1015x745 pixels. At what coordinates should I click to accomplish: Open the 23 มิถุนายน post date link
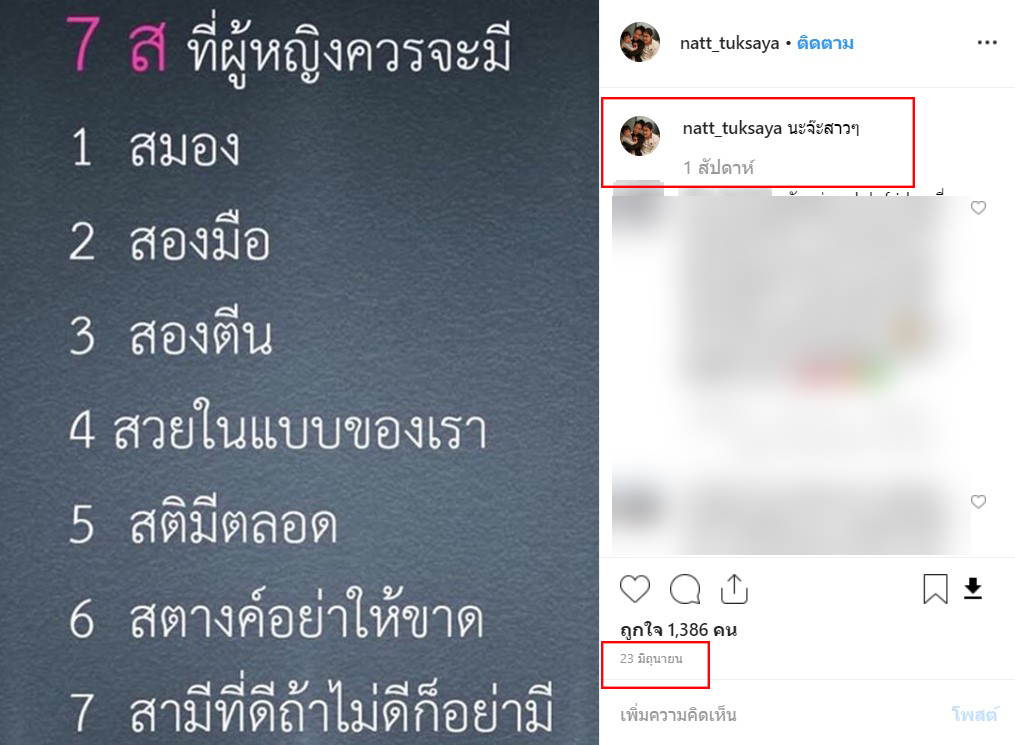pos(651,659)
